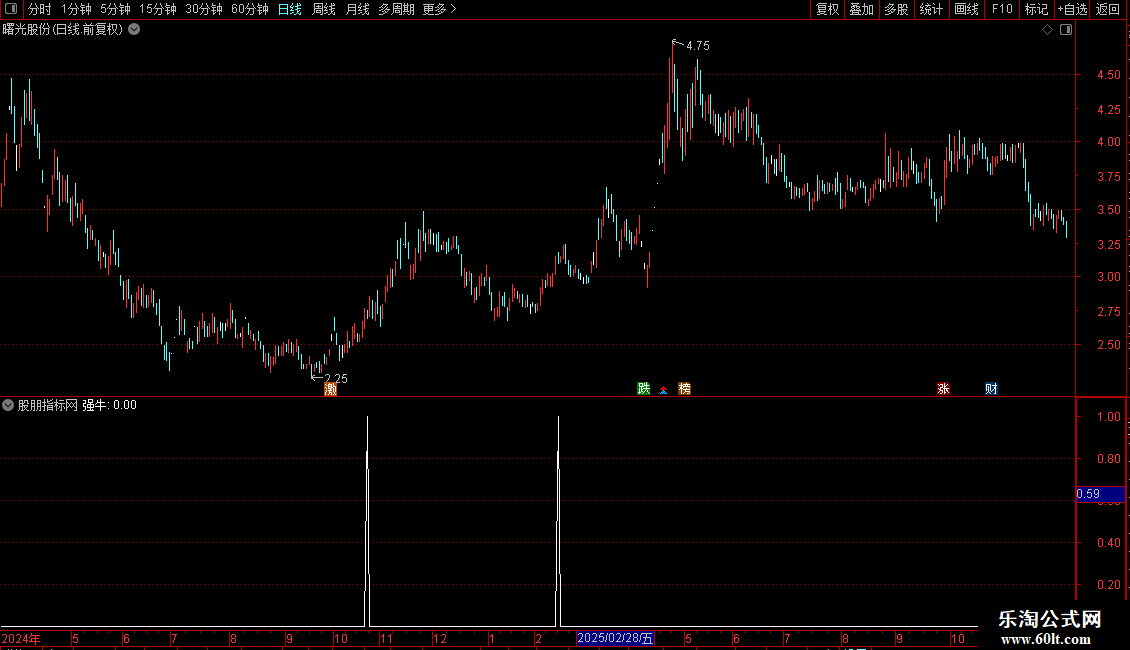Expand the 更多 periods menu
The width and height of the screenshot is (1130, 650).
pos(439,9)
